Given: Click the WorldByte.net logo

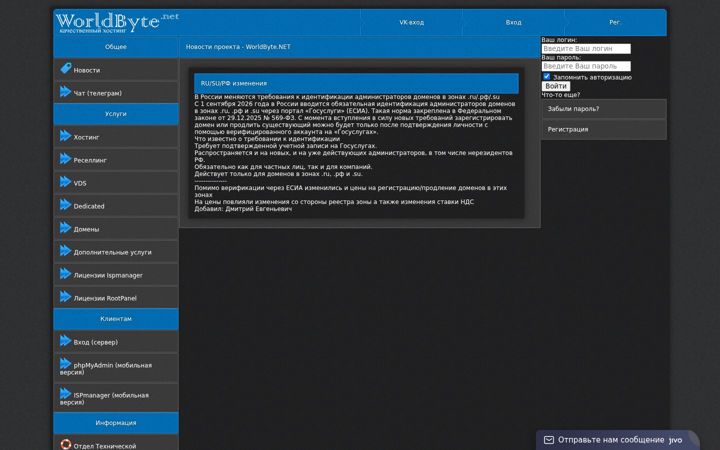Looking at the screenshot, I should tap(117, 22).
